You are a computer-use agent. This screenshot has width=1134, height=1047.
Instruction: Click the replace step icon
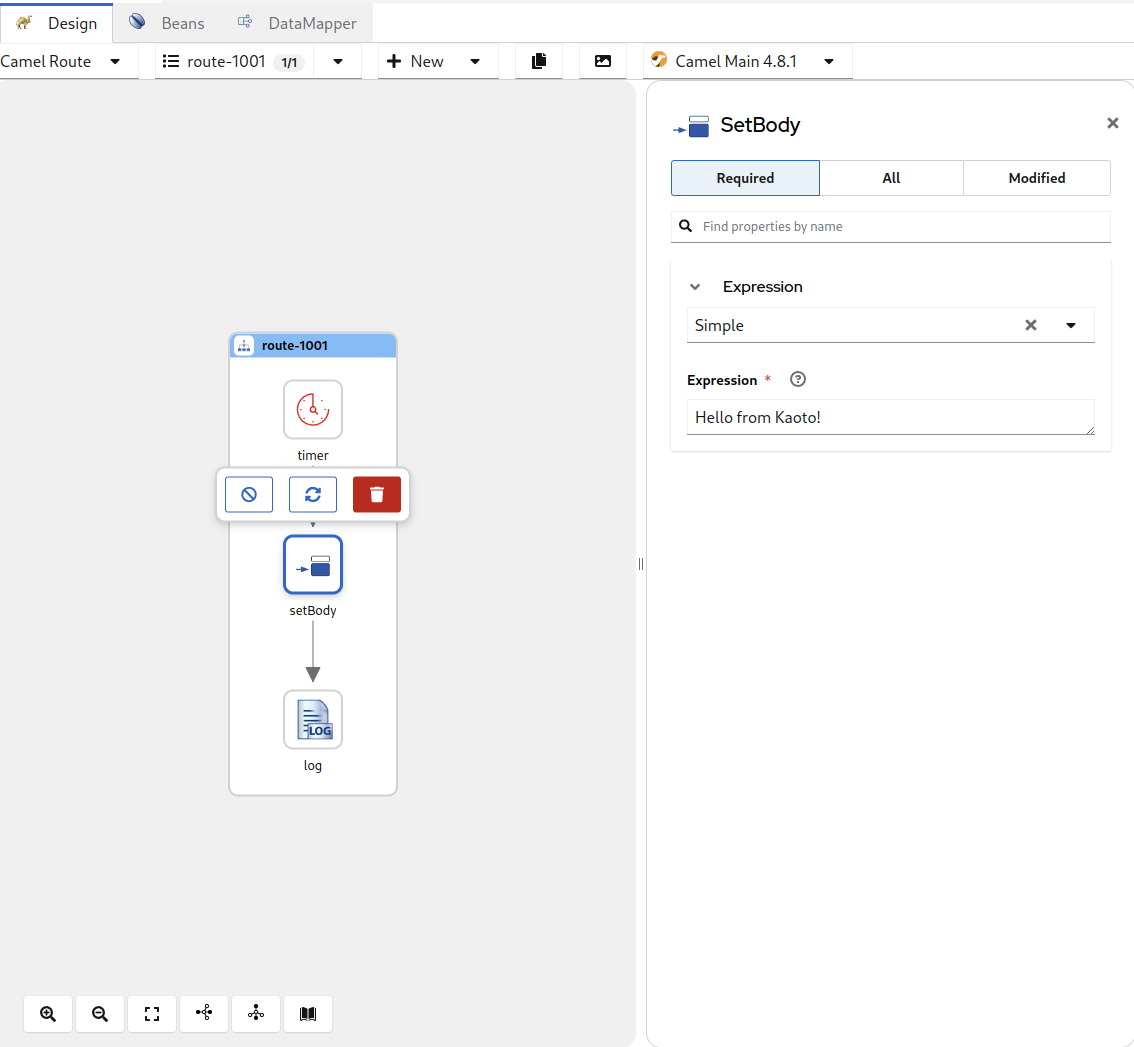click(312, 494)
